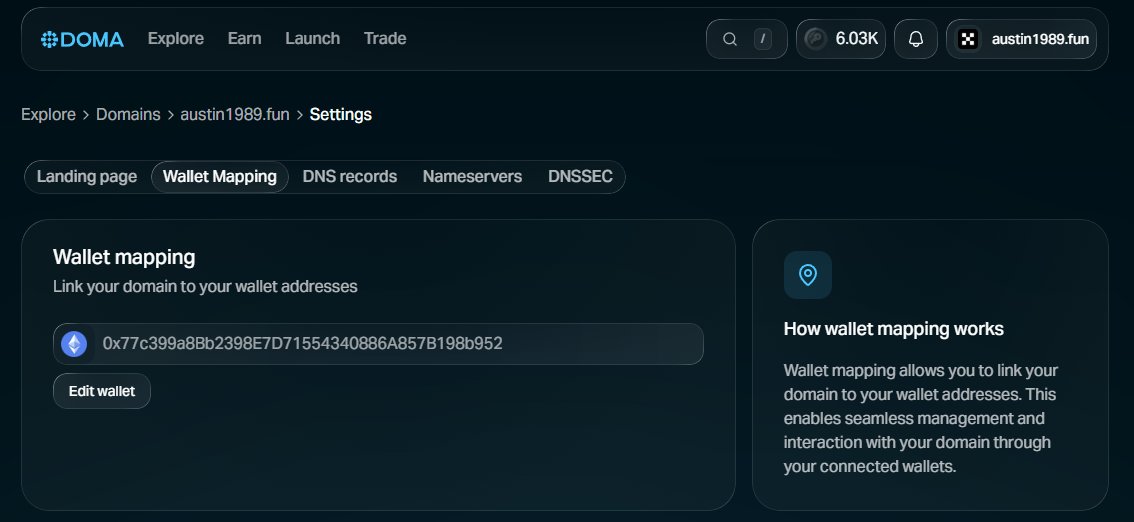Open the Explore menu
The image size is (1134, 522).
click(176, 39)
